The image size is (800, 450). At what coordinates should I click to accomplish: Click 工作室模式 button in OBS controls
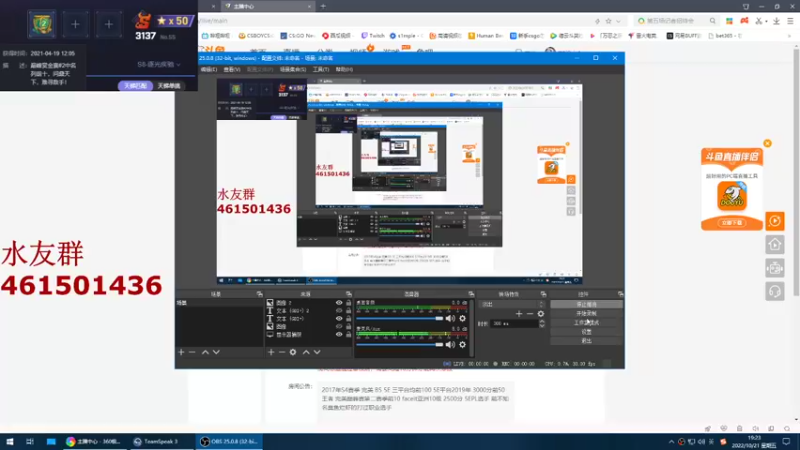pos(586,322)
